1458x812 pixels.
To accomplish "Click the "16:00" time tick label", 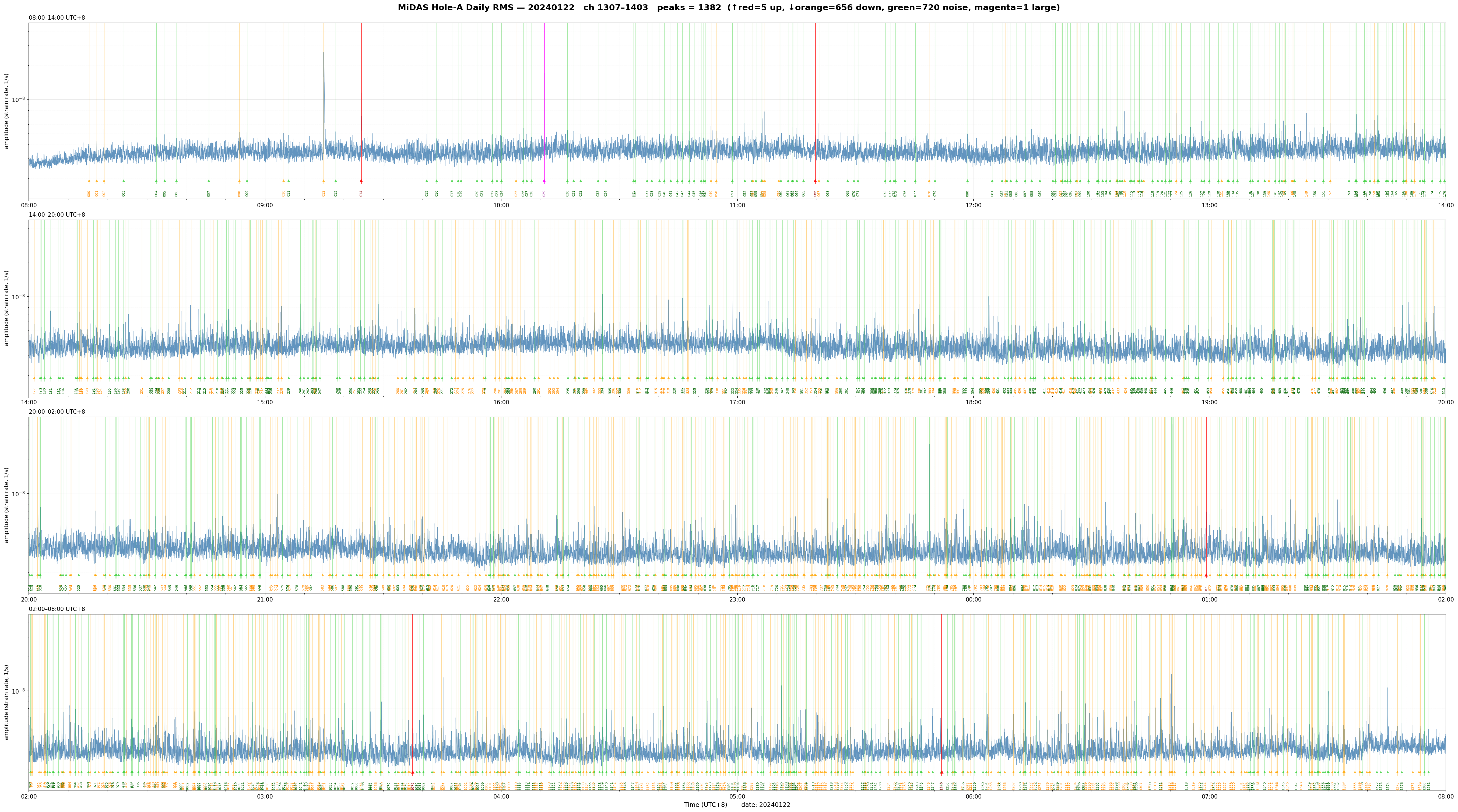I will click(x=501, y=402).
